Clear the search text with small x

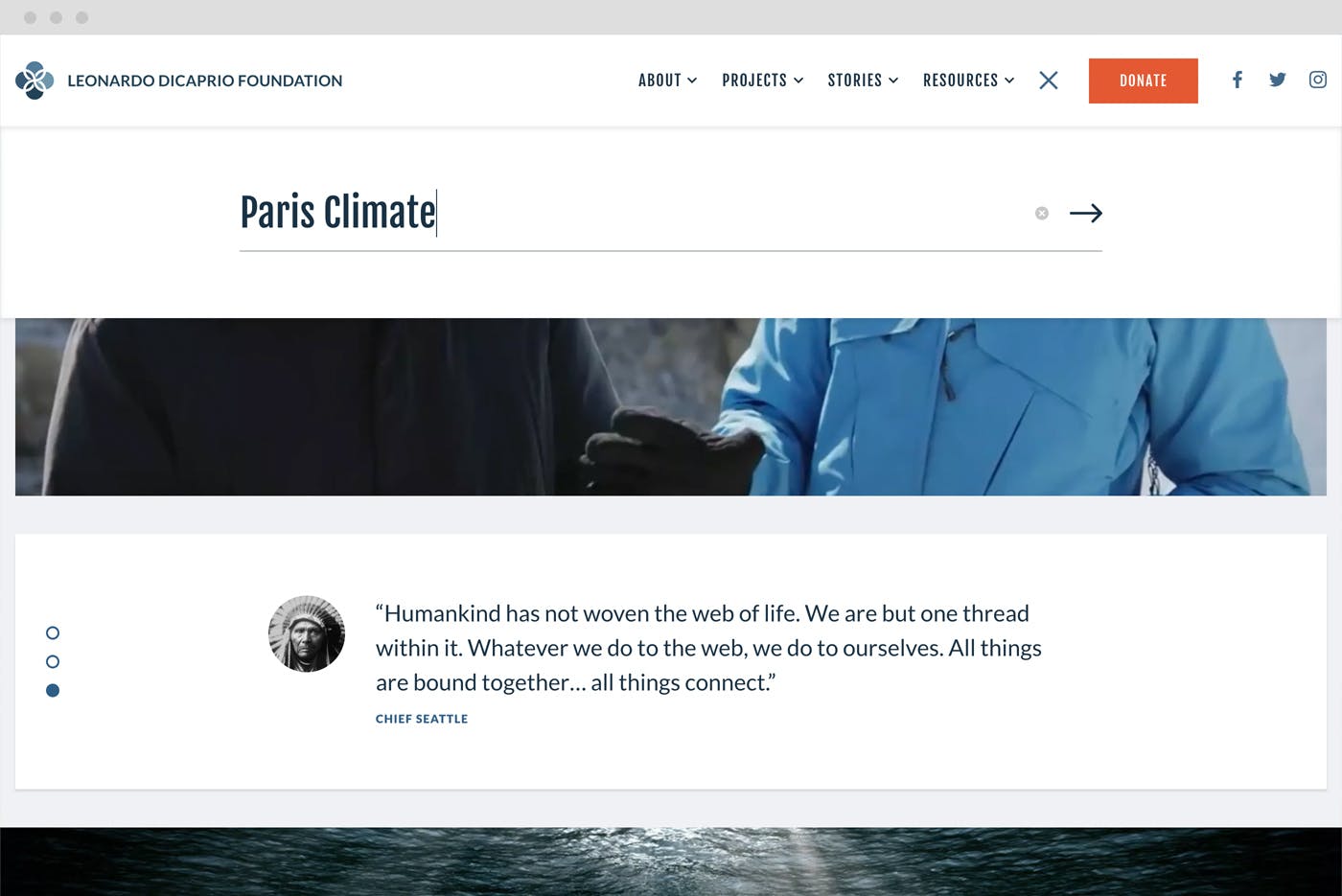click(x=1042, y=213)
